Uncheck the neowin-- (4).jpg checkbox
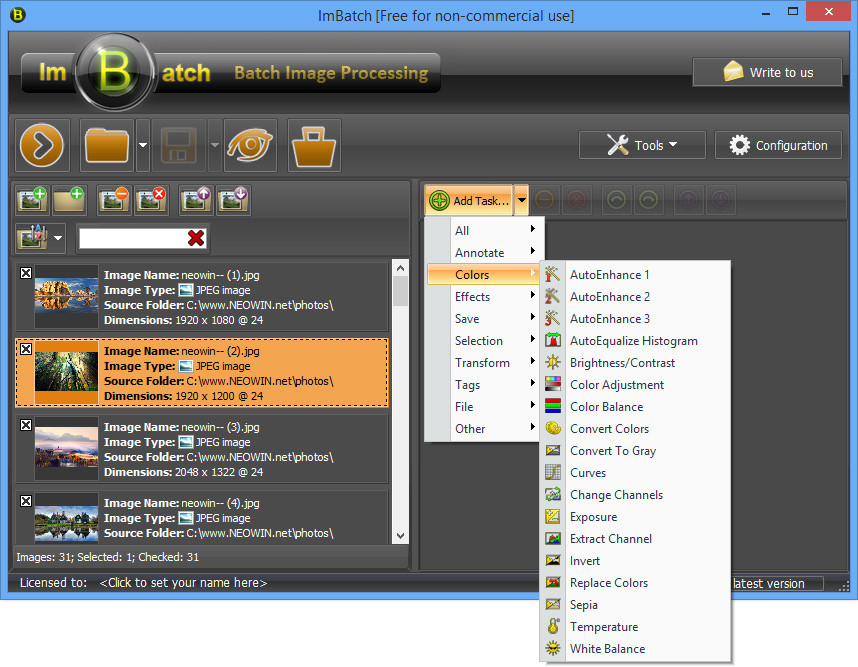 (26, 501)
